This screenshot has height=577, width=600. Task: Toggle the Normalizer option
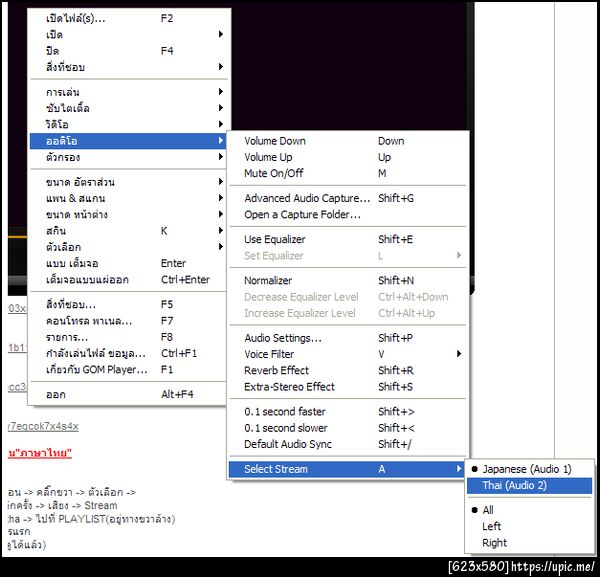347,280
